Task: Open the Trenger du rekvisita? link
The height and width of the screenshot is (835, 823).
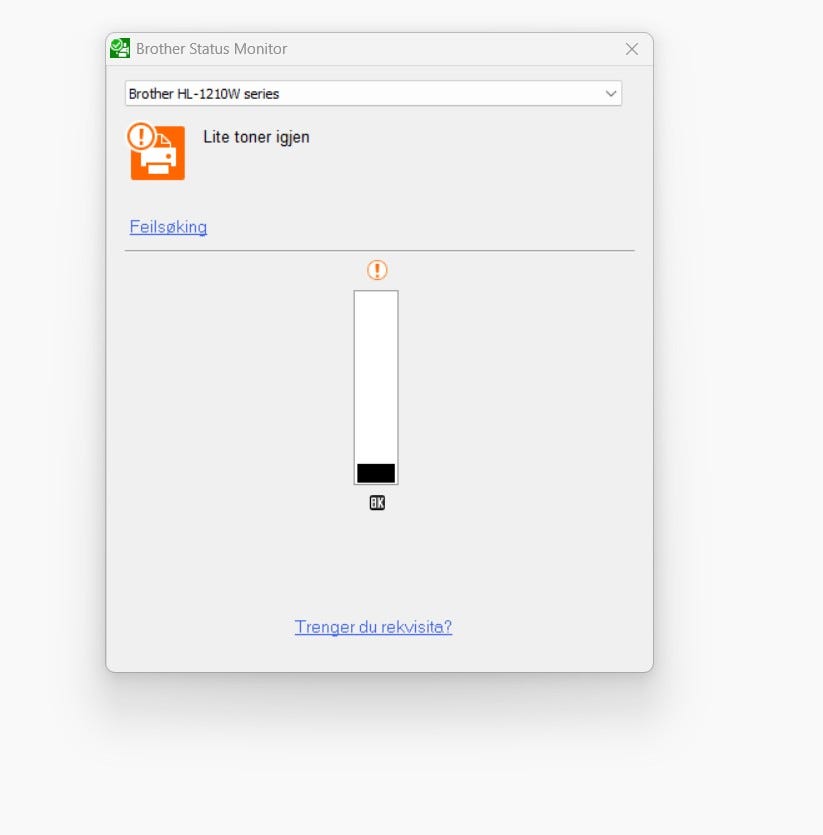Action: coord(373,627)
